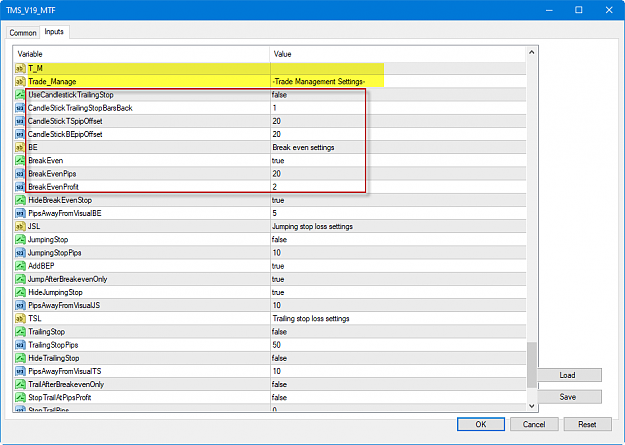Click the vertical scrollbar thumb in inputs list
The height and width of the screenshot is (445, 625).
click(x=532, y=365)
